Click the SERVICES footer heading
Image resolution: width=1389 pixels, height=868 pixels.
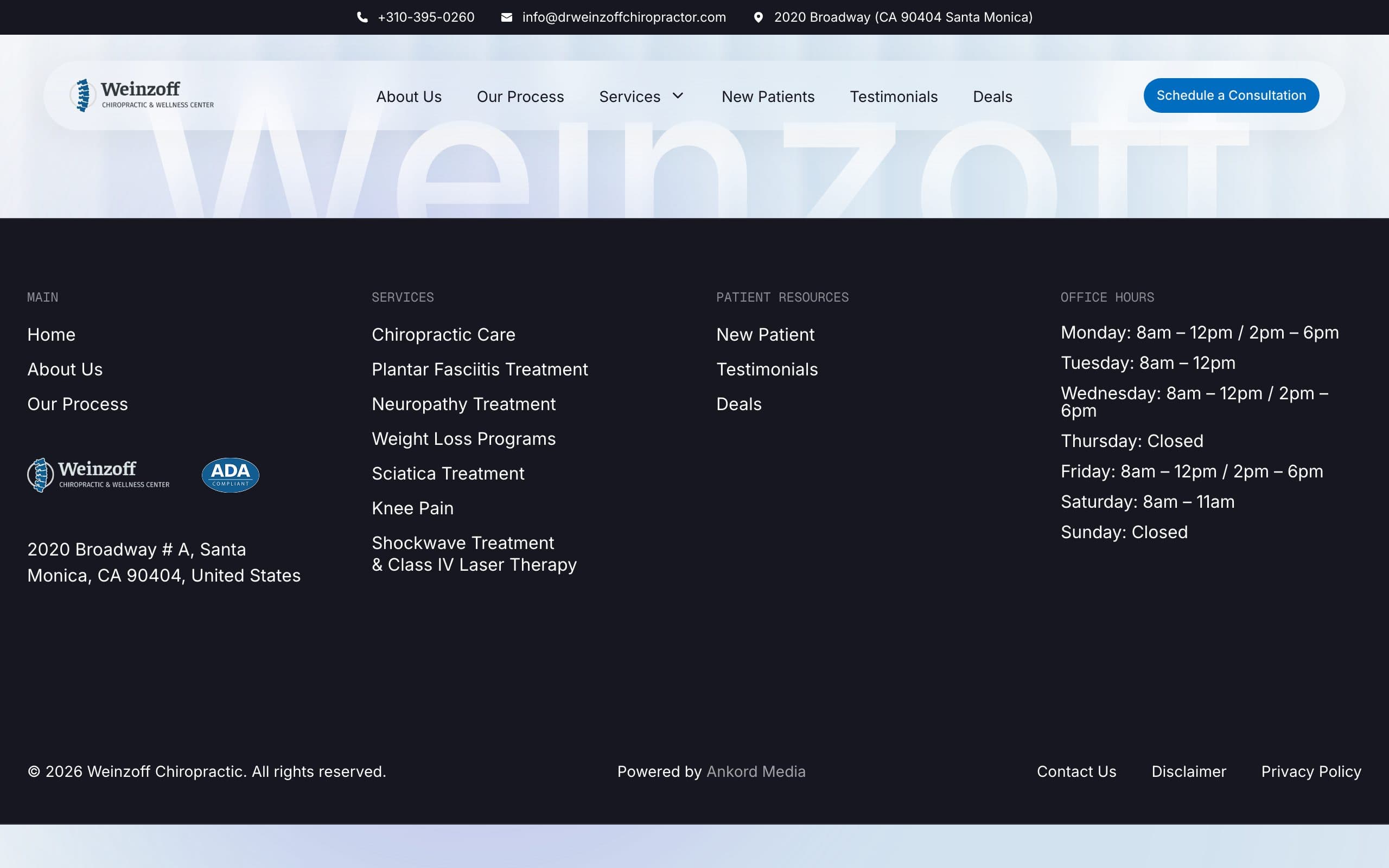(403, 297)
